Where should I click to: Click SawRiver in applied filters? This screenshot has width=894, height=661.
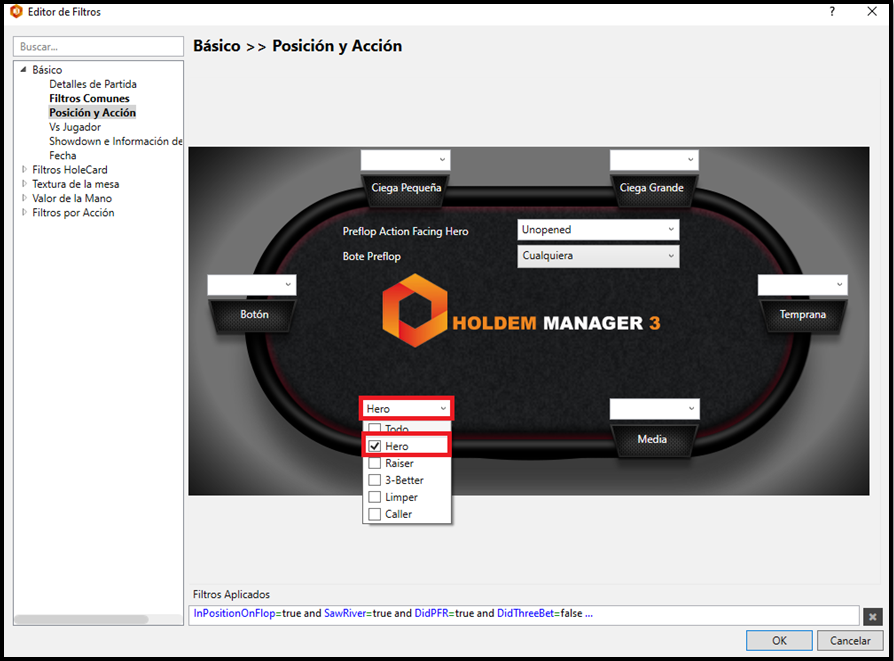(345, 613)
